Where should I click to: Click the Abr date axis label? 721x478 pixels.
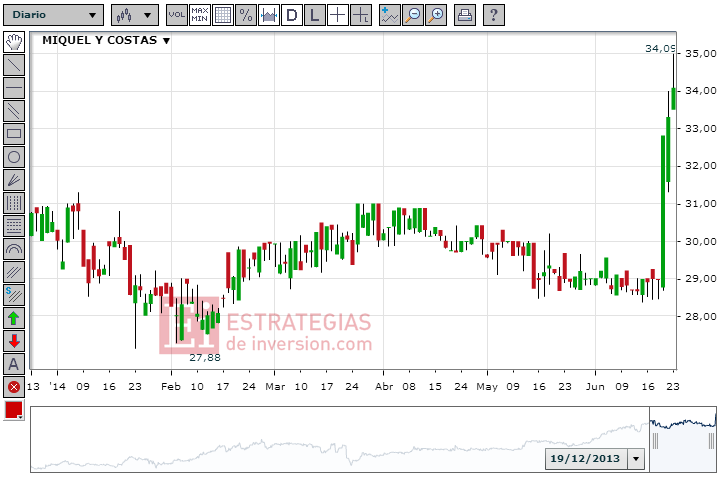[384, 387]
